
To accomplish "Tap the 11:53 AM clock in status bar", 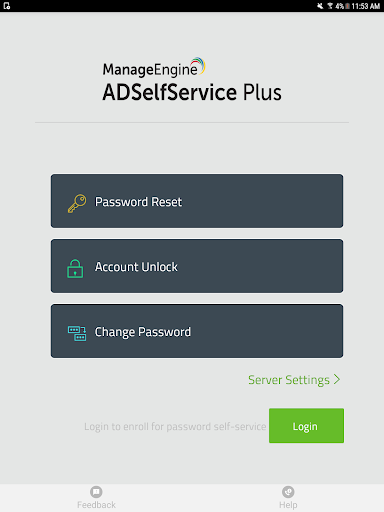I will 366,6.
